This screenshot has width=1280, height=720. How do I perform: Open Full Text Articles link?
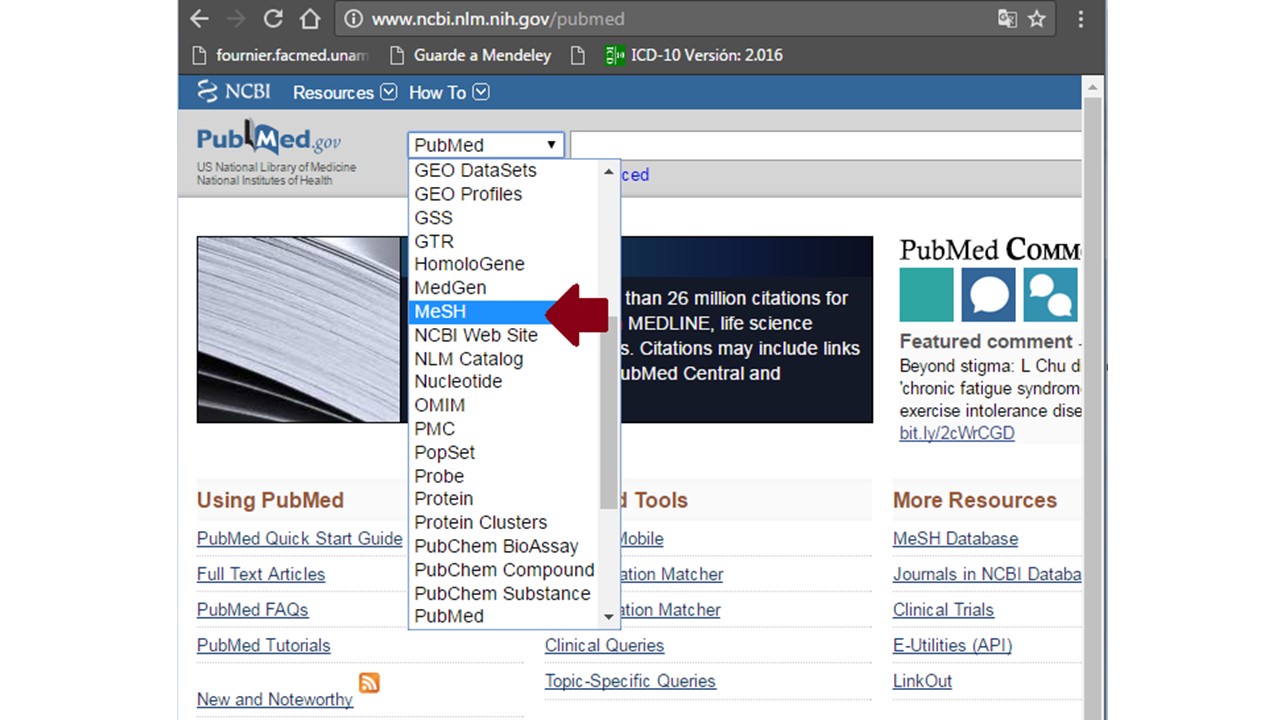261,574
